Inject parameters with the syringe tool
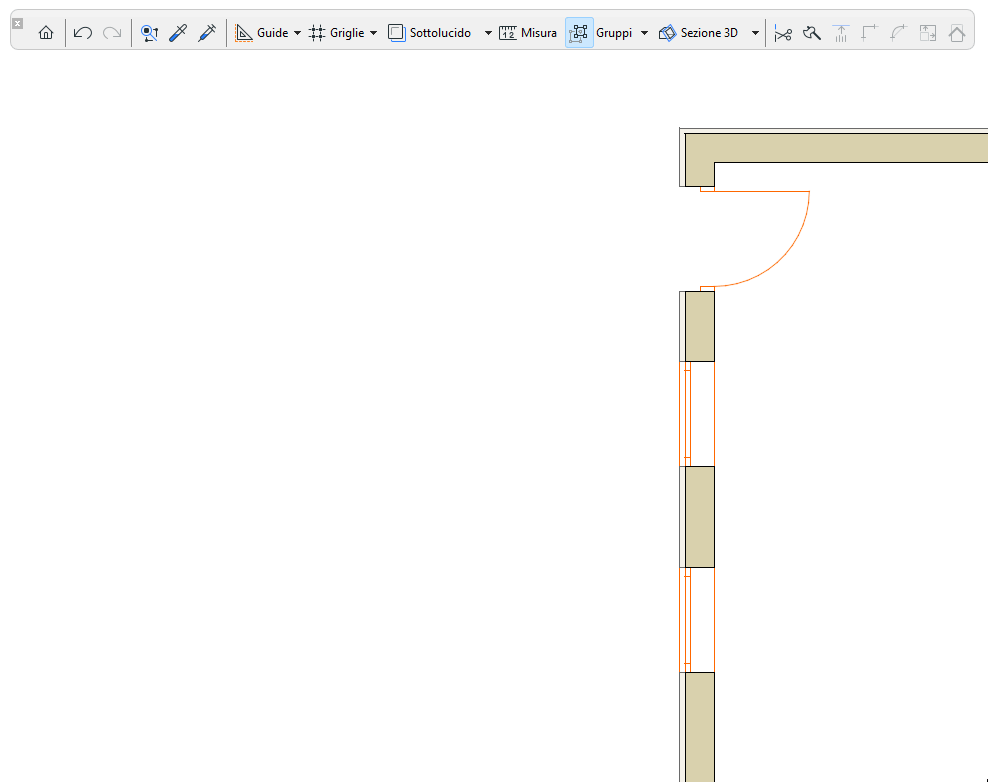 [x=207, y=32]
